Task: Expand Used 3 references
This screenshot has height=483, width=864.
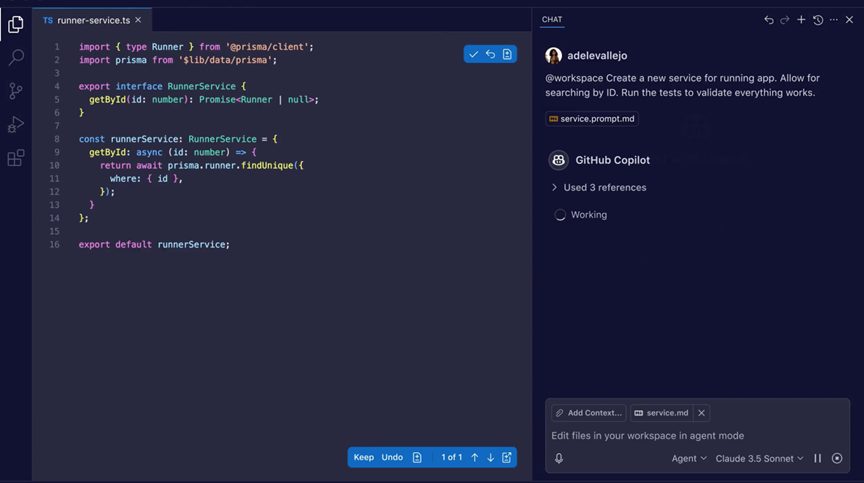Action: click(x=599, y=188)
